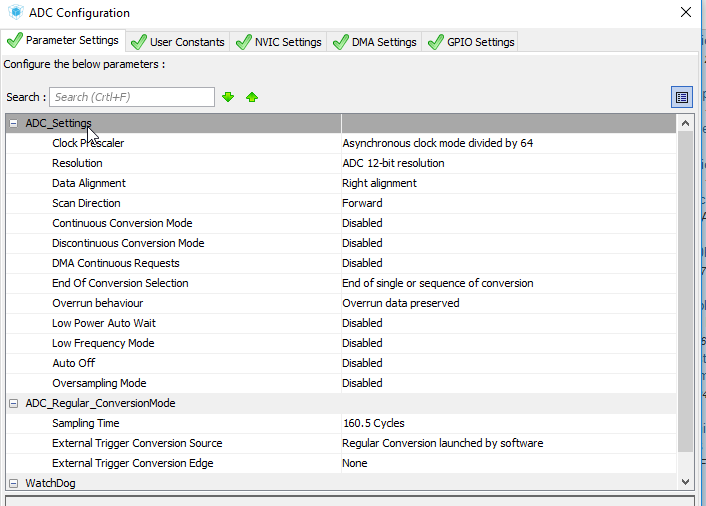Collapse the WatchDog group
The width and height of the screenshot is (706, 506).
click(x=14, y=483)
